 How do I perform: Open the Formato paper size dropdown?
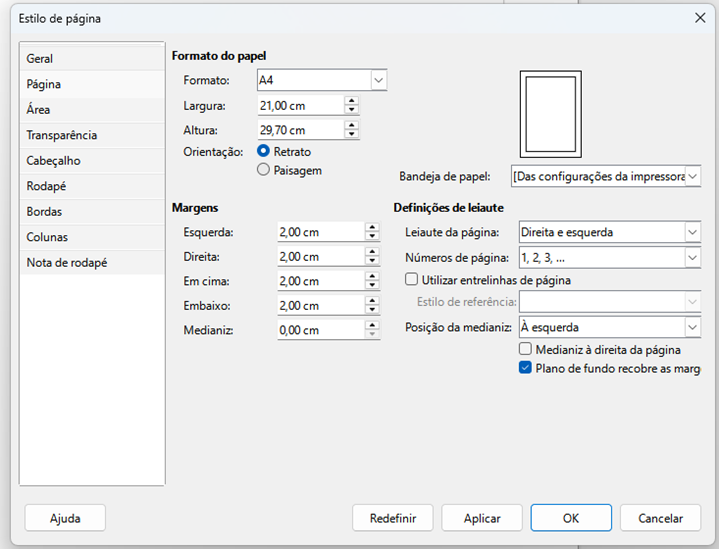point(378,80)
